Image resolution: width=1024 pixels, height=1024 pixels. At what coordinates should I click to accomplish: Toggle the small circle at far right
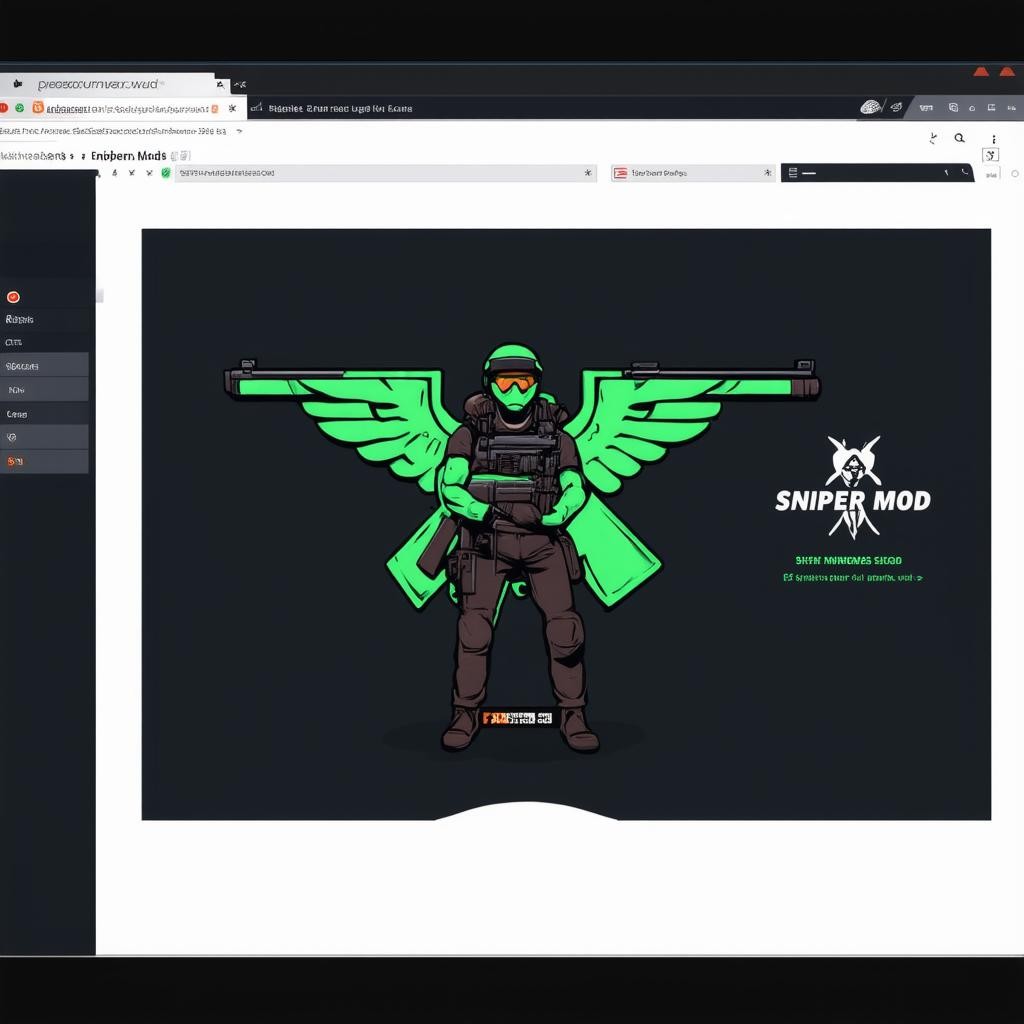[1015, 174]
